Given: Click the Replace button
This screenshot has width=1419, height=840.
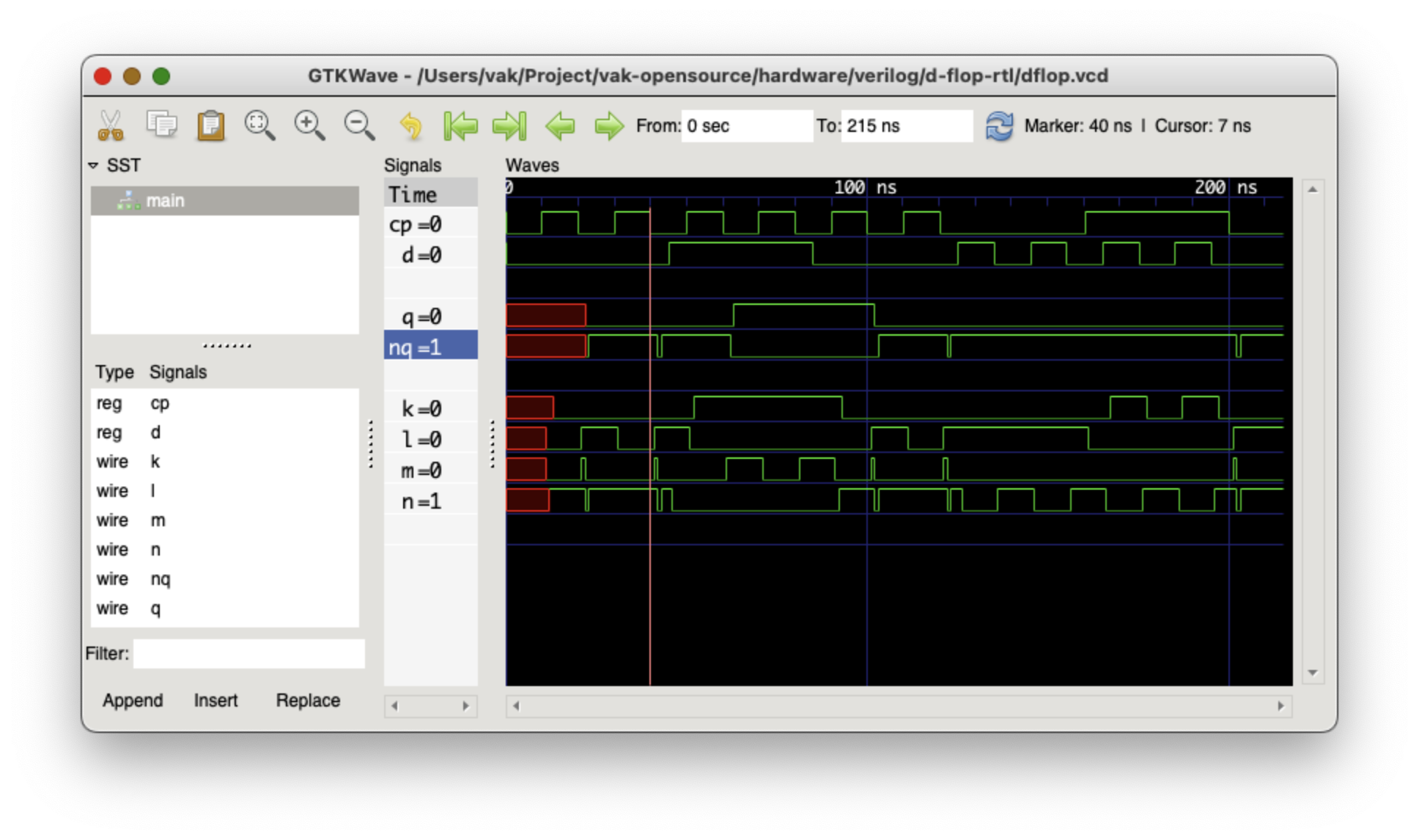Looking at the screenshot, I should 308,700.
